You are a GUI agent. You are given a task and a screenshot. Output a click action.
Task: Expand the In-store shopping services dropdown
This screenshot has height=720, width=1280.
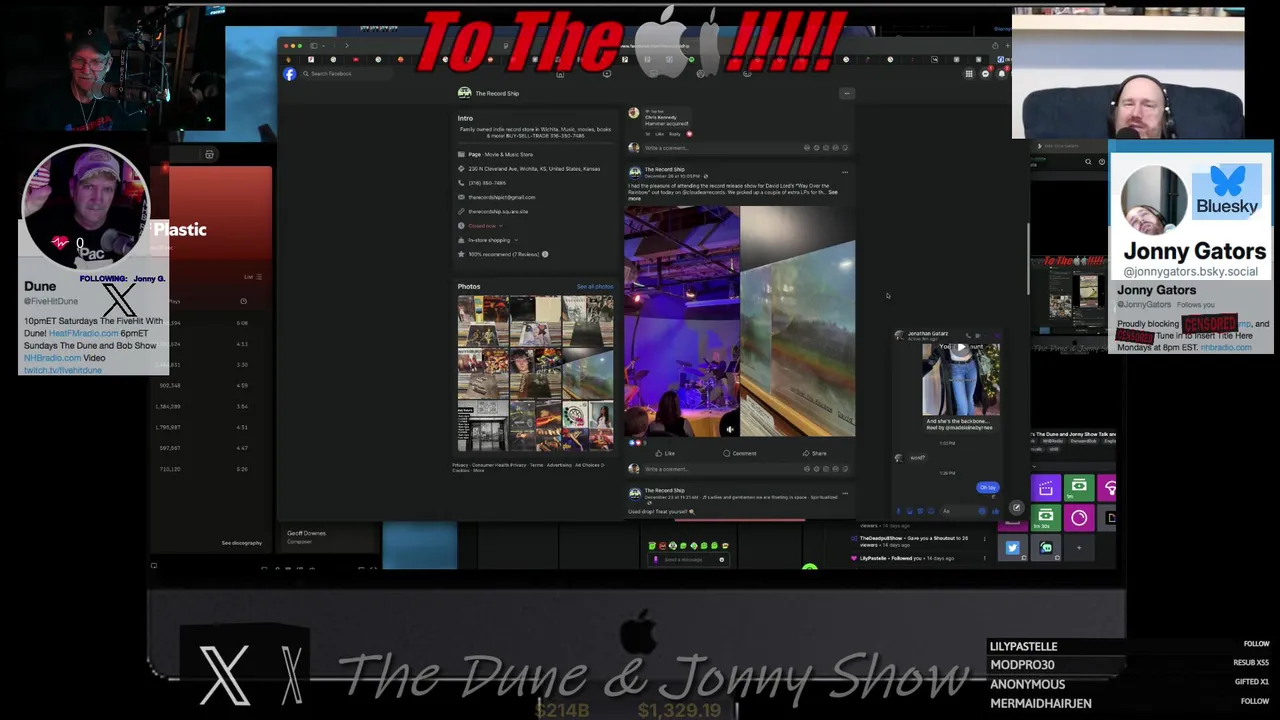click(x=493, y=240)
